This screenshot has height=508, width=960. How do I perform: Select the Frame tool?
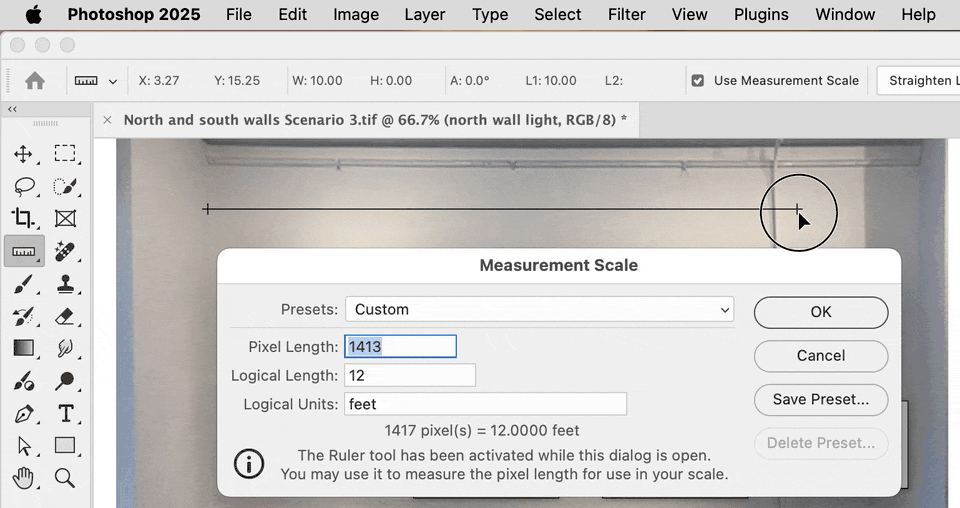pos(65,219)
